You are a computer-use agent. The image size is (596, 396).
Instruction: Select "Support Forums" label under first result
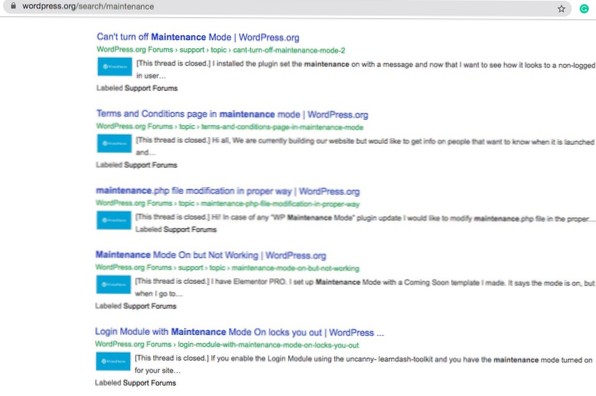point(151,88)
